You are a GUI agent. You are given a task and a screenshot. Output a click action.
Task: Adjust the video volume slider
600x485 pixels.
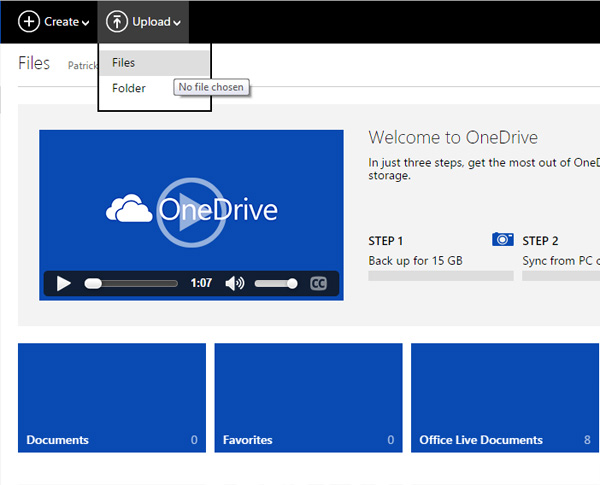coord(275,284)
